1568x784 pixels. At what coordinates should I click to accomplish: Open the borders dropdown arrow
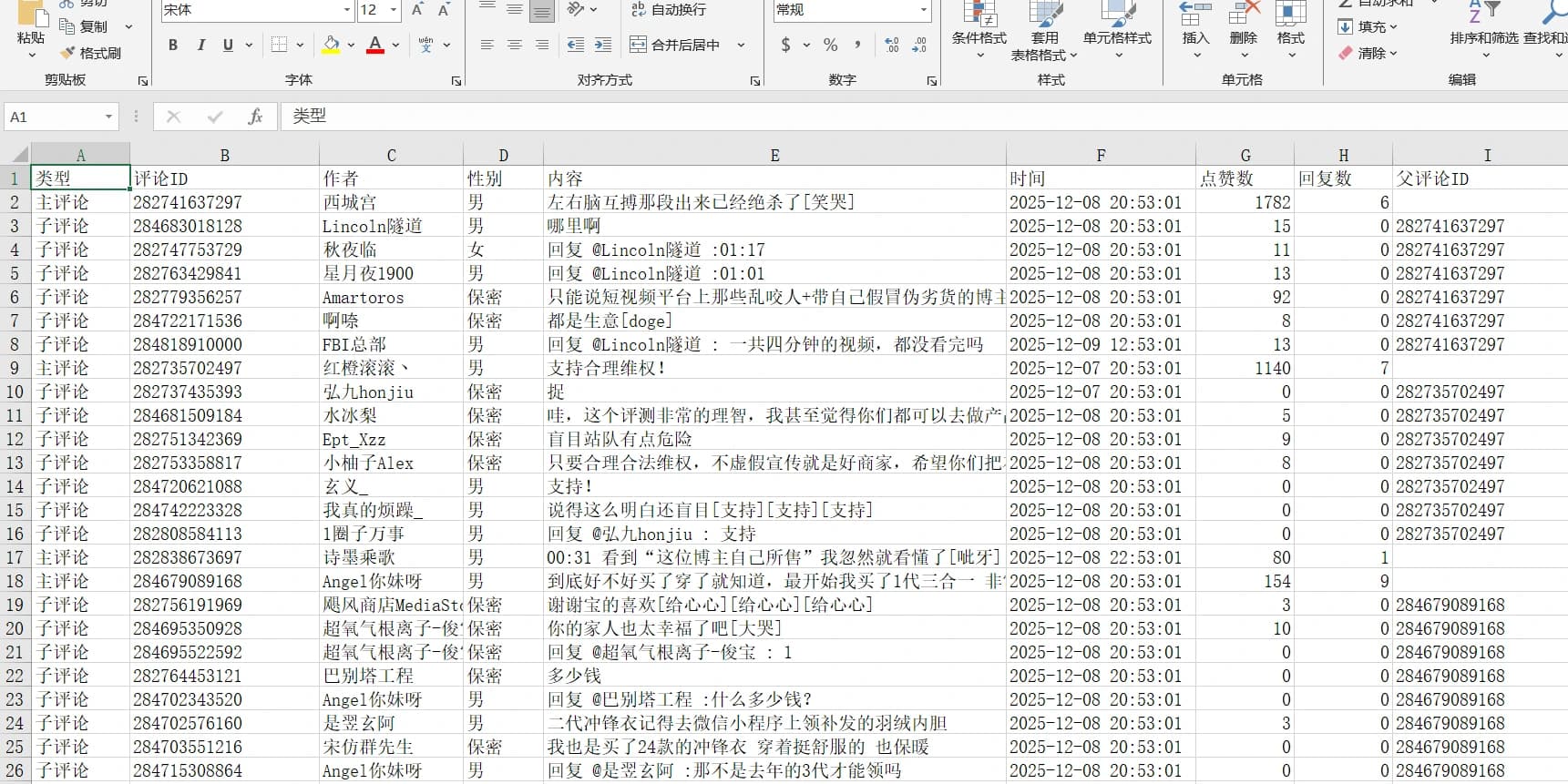301,45
